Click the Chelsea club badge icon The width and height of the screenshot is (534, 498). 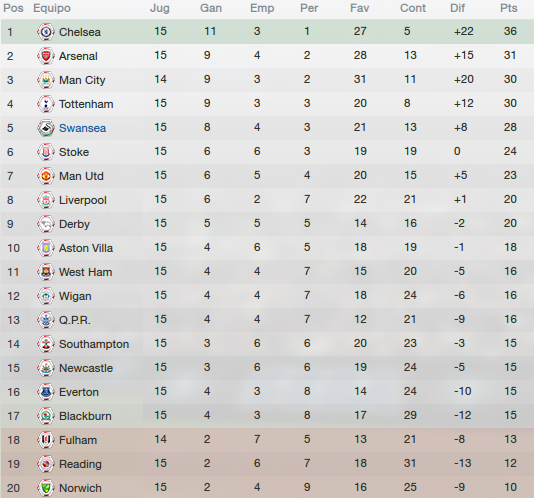point(46,32)
